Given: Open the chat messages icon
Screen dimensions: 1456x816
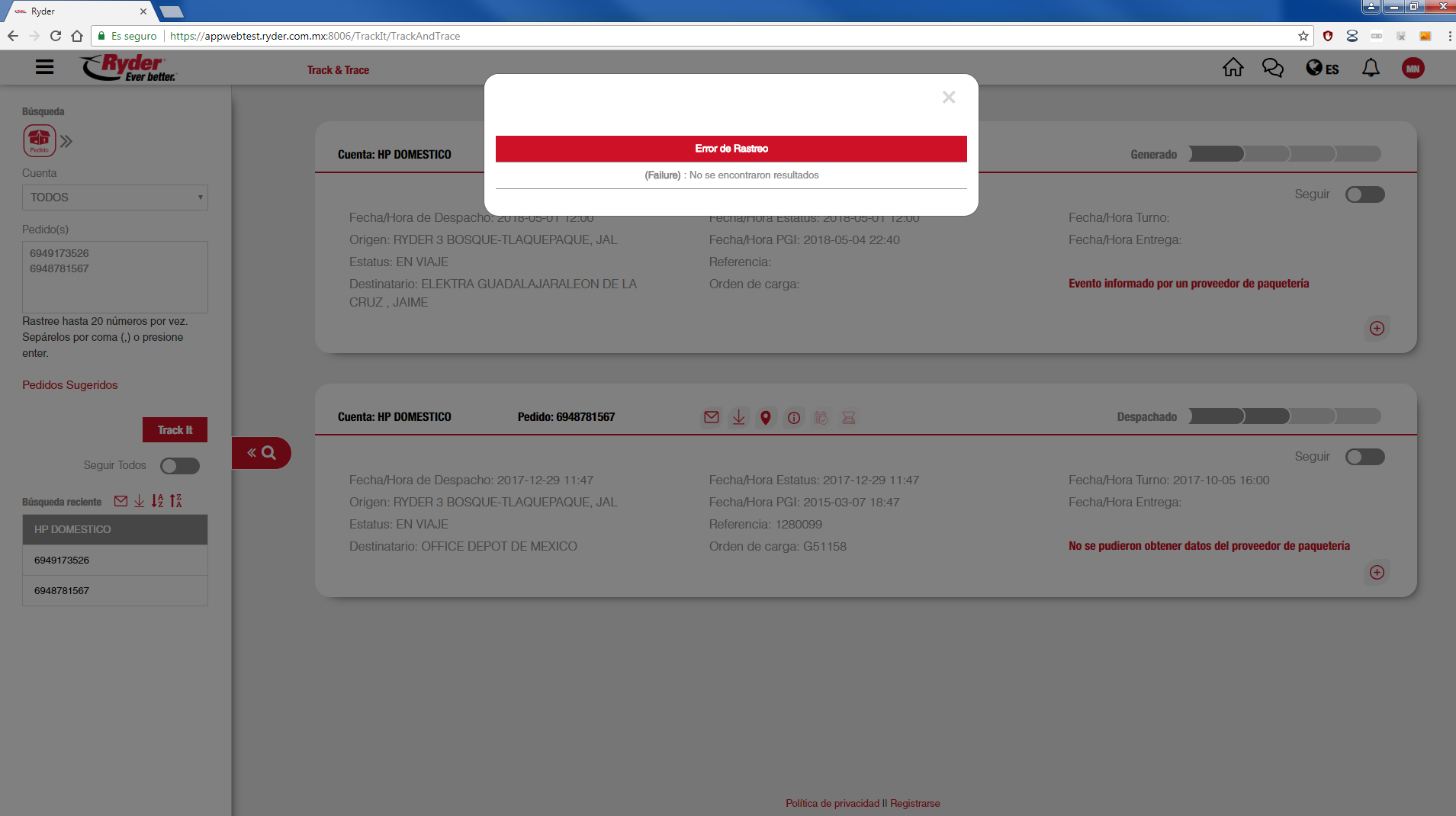Looking at the screenshot, I should [x=1272, y=68].
